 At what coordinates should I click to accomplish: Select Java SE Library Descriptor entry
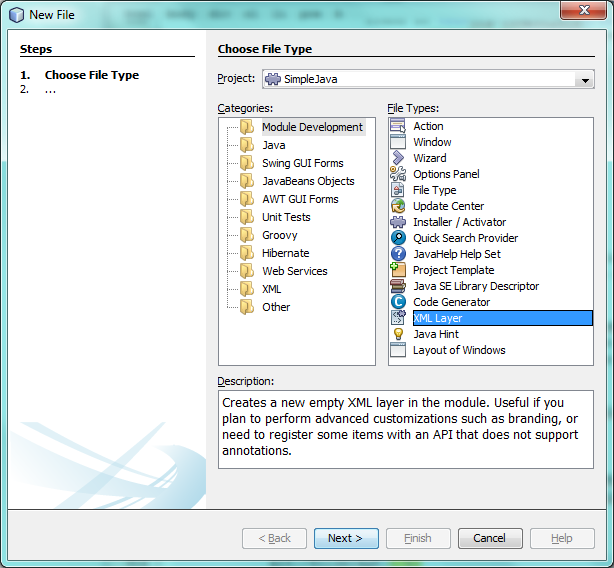click(x=476, y=286)
